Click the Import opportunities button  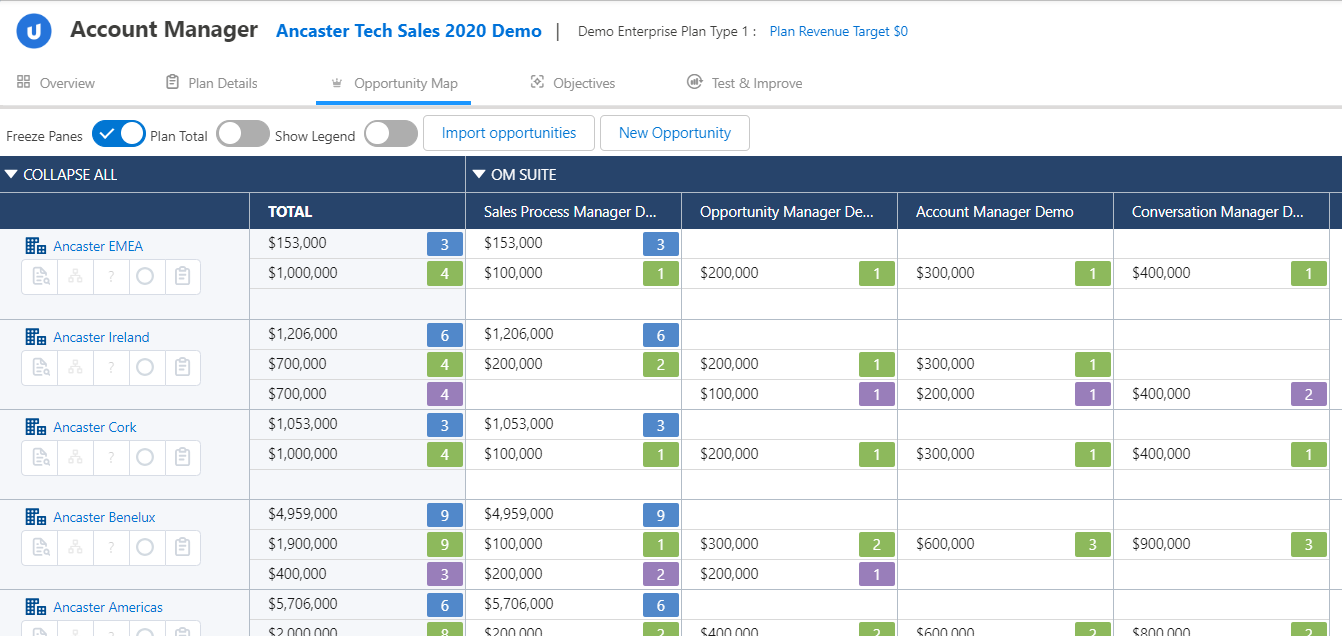pyautogui.click(x=509, y=133)
